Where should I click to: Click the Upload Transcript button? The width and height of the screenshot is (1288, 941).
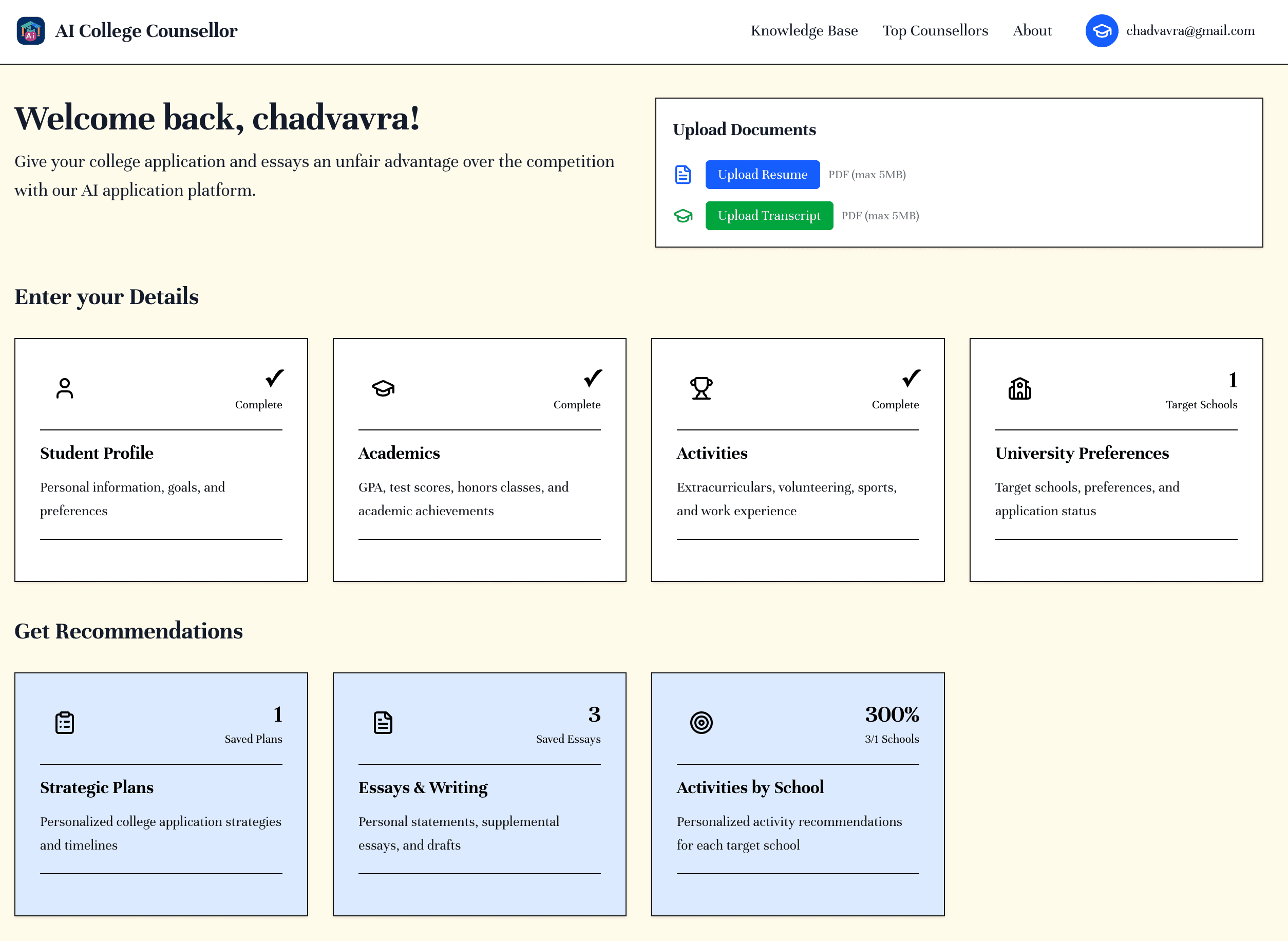[x=769, y=216]
